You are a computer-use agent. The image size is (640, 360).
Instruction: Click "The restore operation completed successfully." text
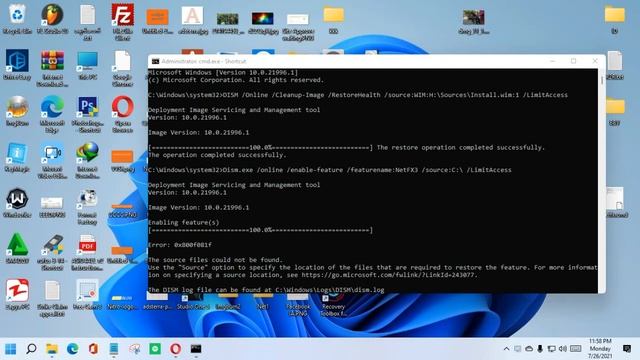click(461, 147)
